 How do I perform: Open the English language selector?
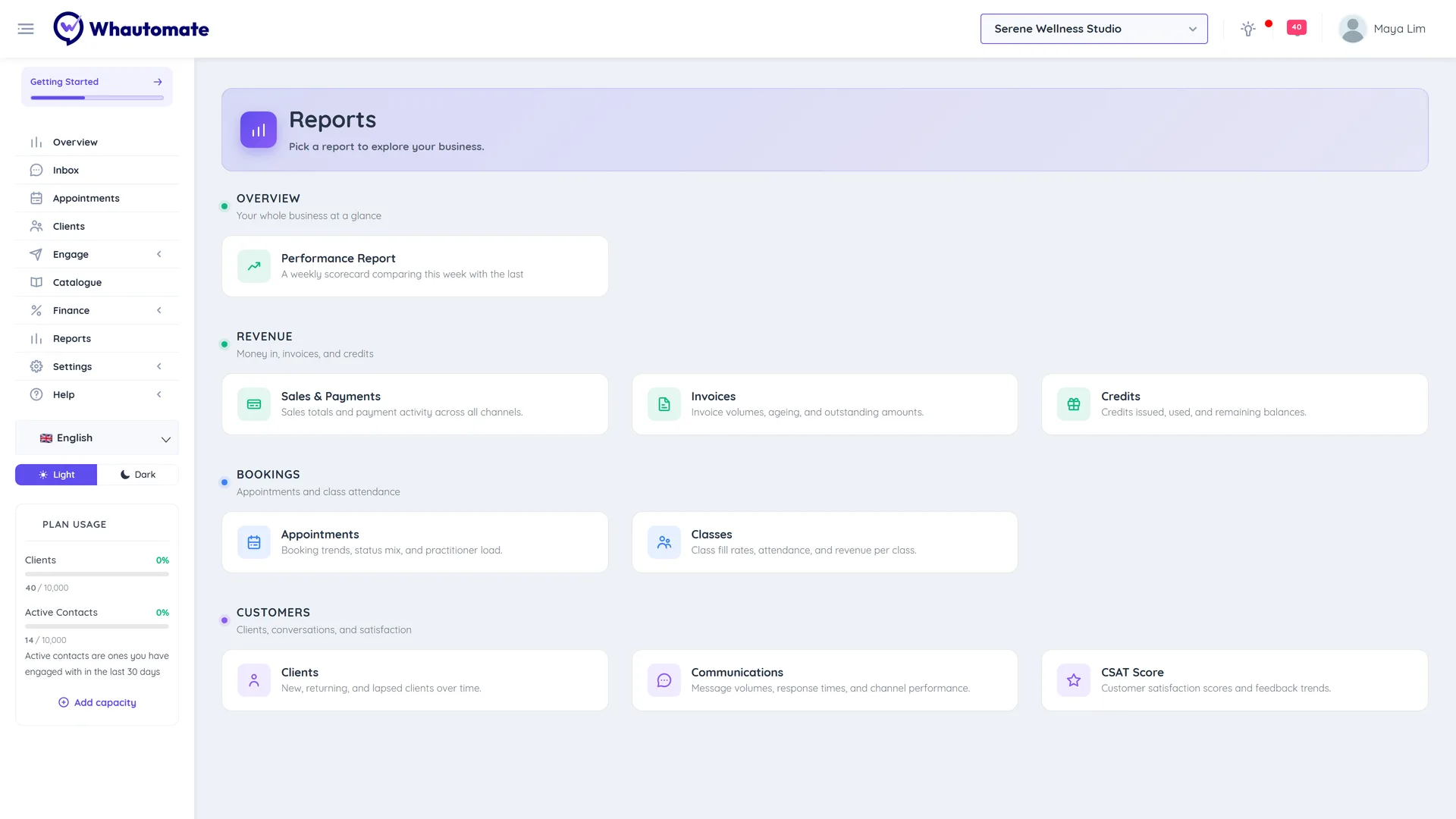click(97, 438)
